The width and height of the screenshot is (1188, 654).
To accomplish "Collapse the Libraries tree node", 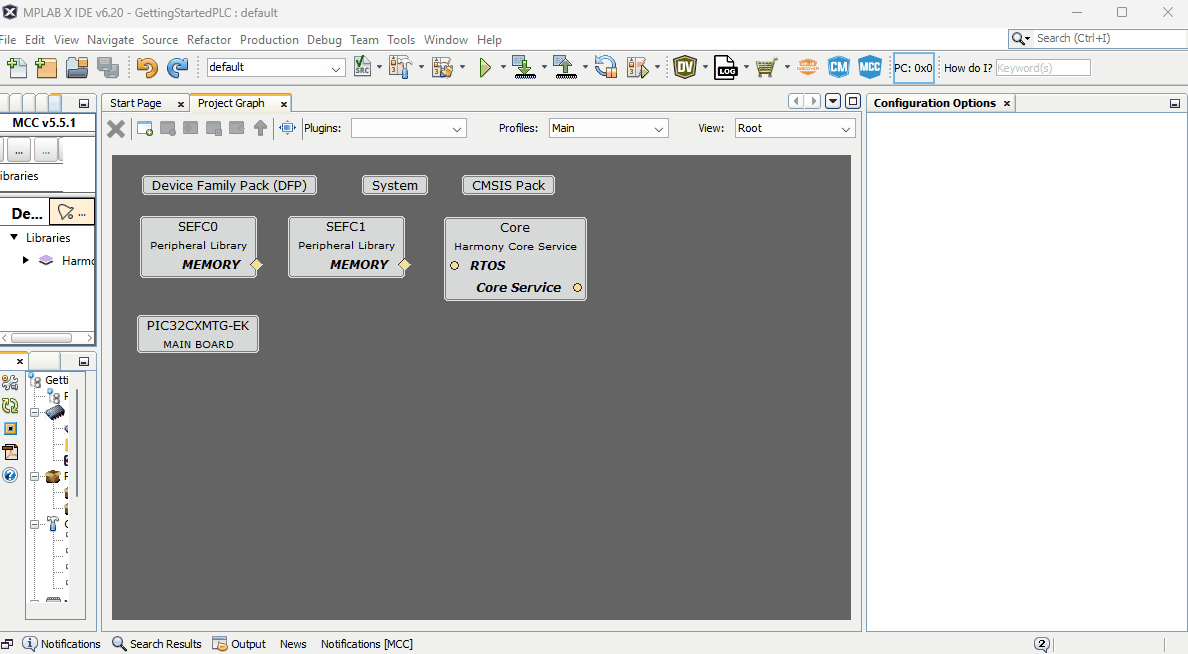I will pyautogui.click(x=14, y=237).
